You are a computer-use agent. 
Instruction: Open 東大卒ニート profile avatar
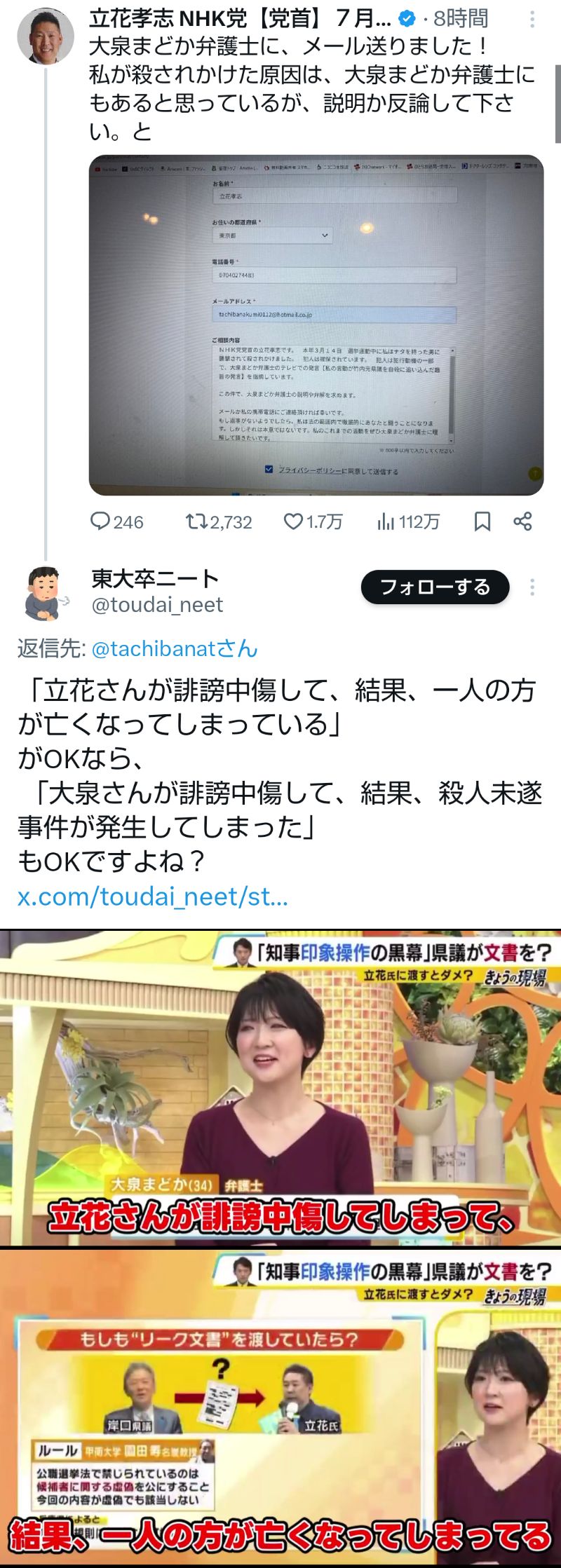coord(46,593)
